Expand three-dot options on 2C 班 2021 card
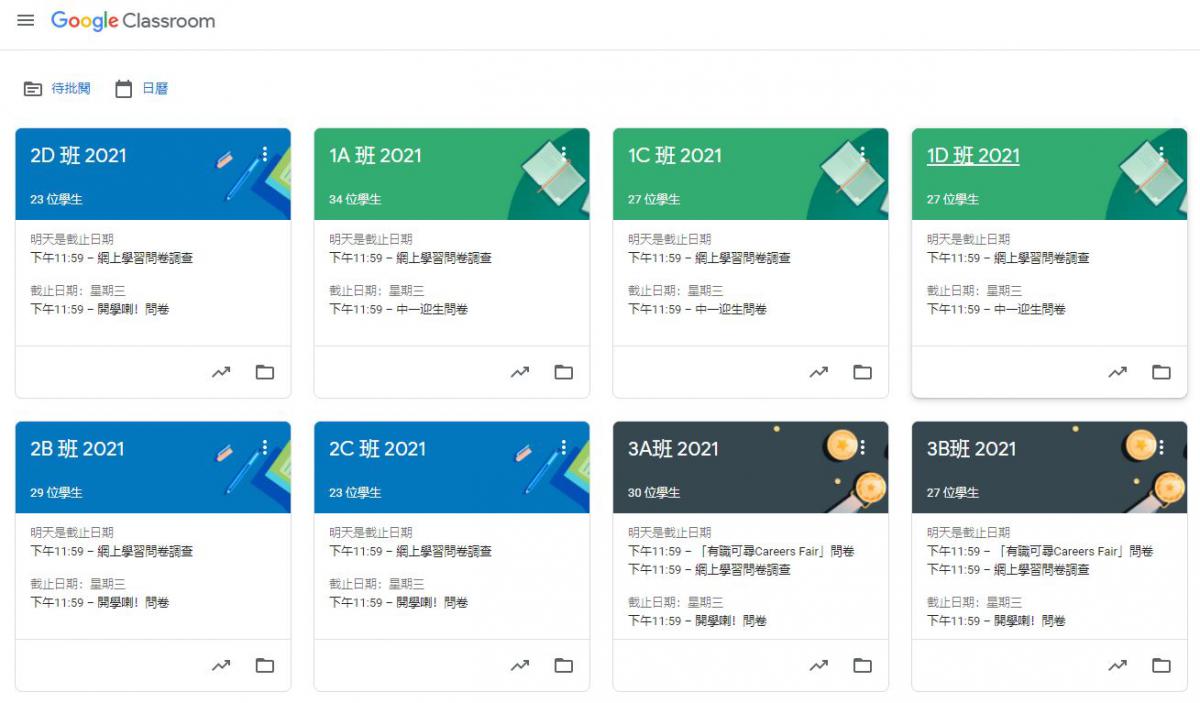1200x703 pixels. (x=564, y=447)
